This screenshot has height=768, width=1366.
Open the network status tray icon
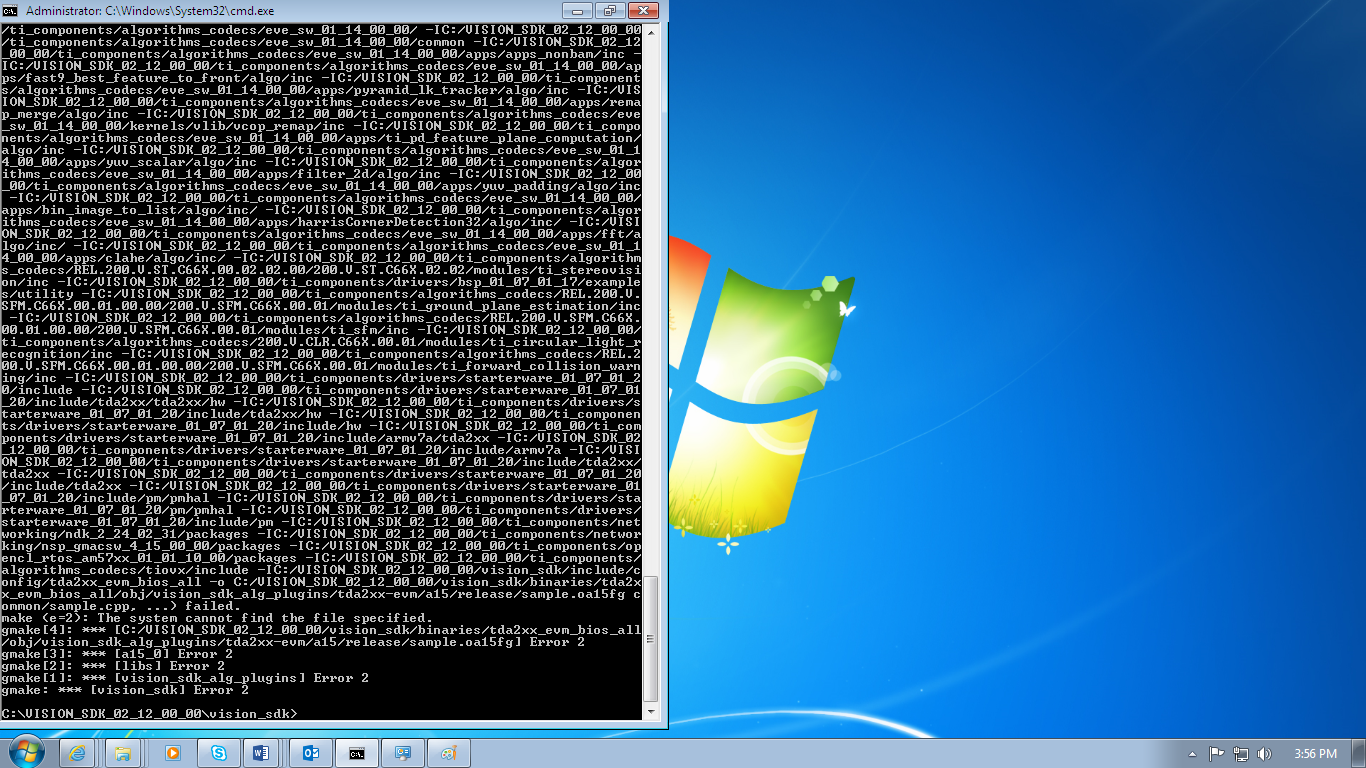coord(1241,754)
